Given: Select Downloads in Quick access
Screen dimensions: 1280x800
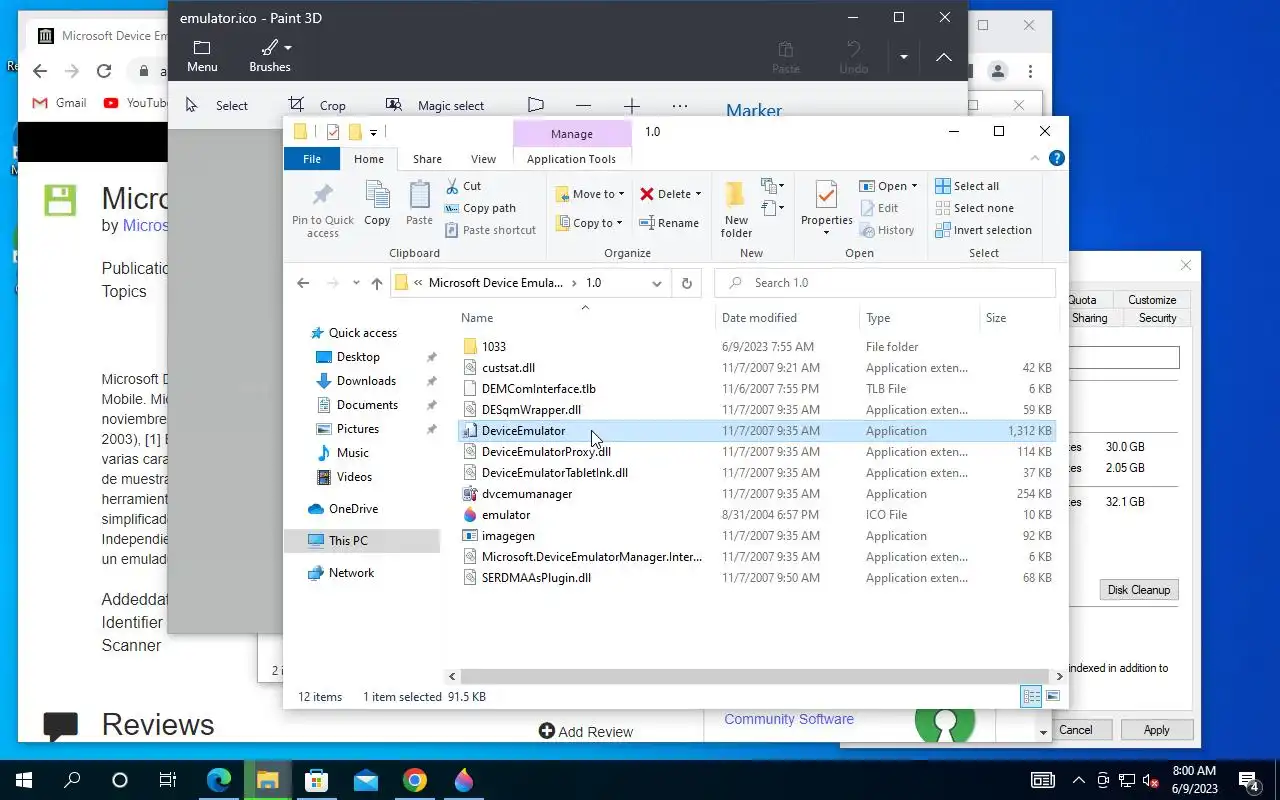Looking at the screenshot, I should click(366, 381).
